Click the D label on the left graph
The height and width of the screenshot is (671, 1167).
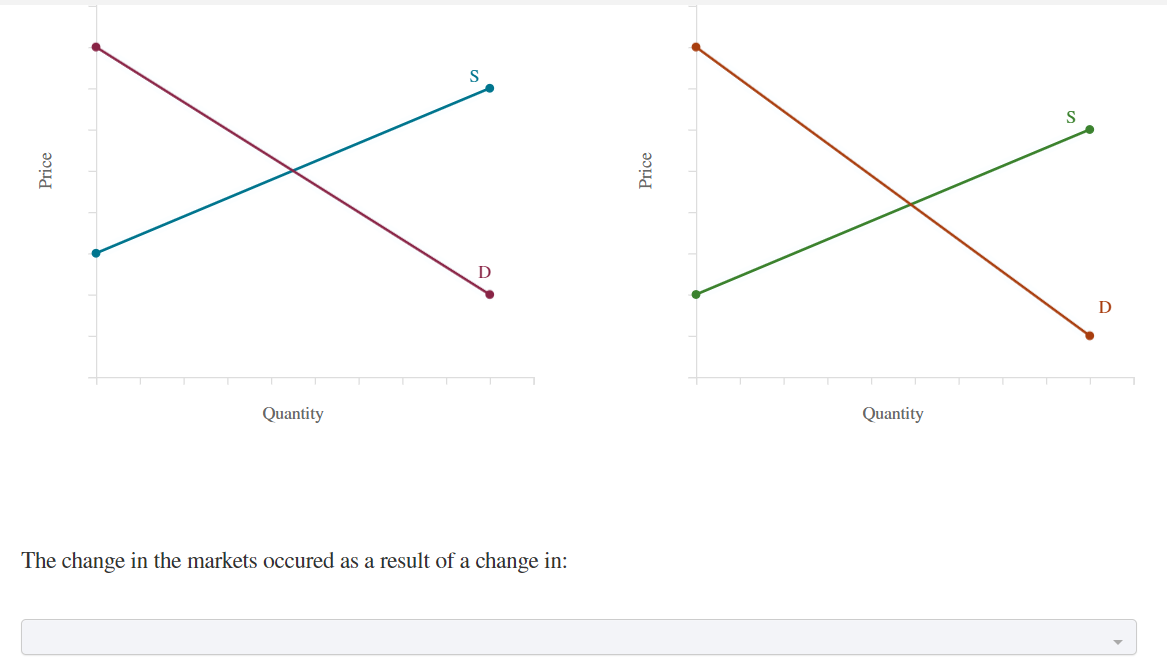pos(484,270)
